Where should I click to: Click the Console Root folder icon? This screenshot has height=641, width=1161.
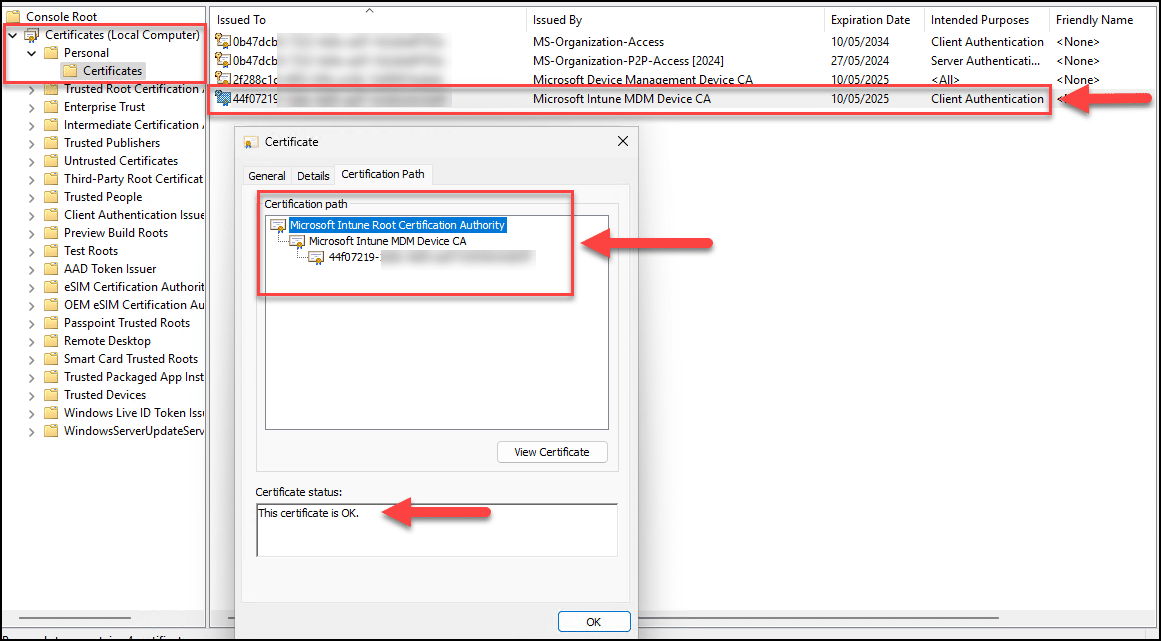pos(13,16)
